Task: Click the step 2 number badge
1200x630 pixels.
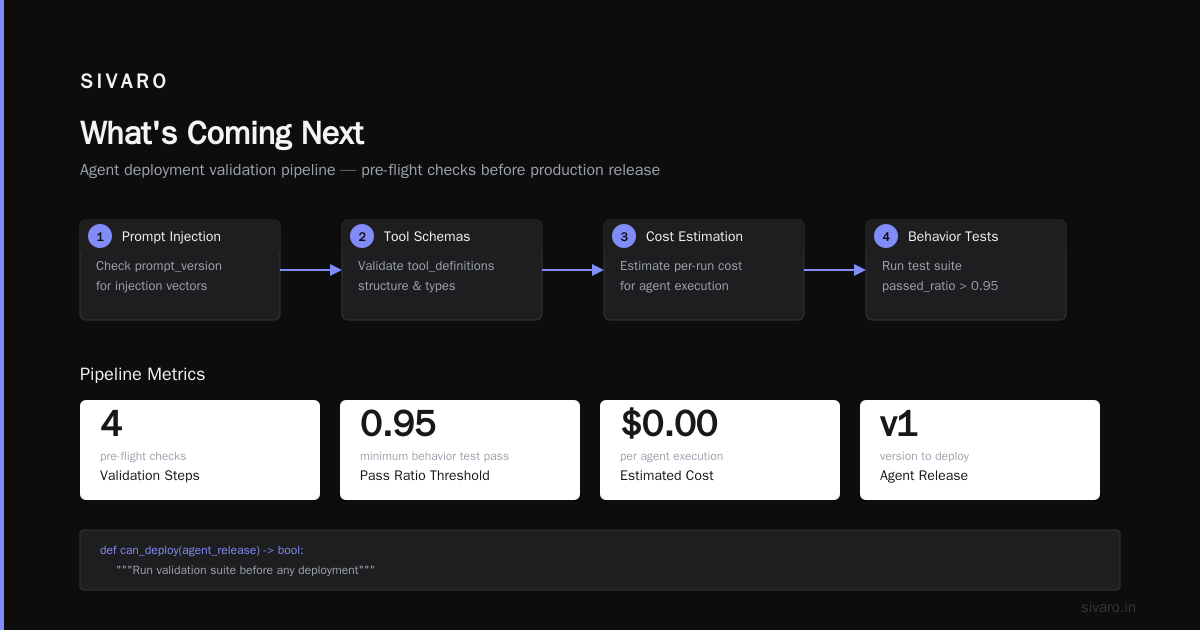Action: [362, 236]
